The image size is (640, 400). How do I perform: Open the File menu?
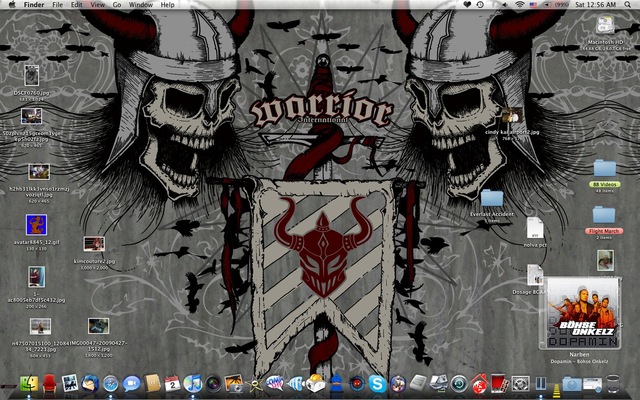pos(58,4)
